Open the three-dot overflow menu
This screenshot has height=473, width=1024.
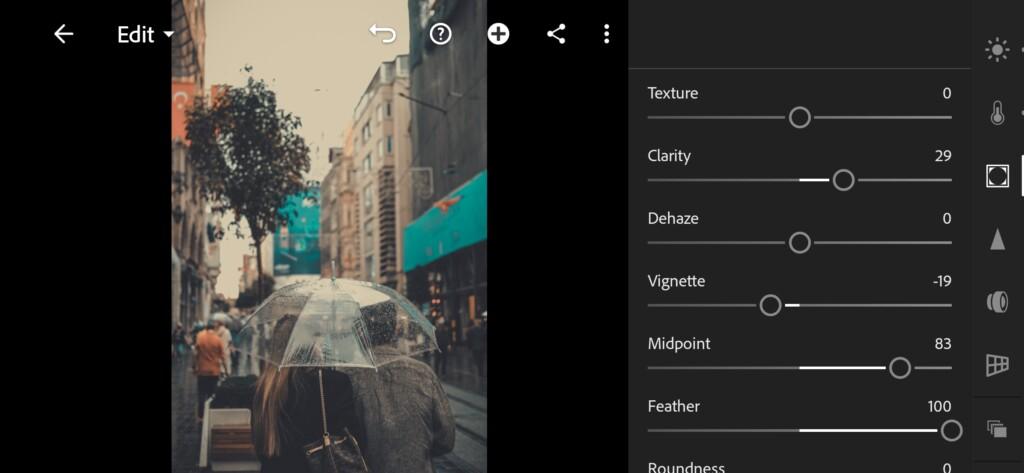click(x=607, y=34)
